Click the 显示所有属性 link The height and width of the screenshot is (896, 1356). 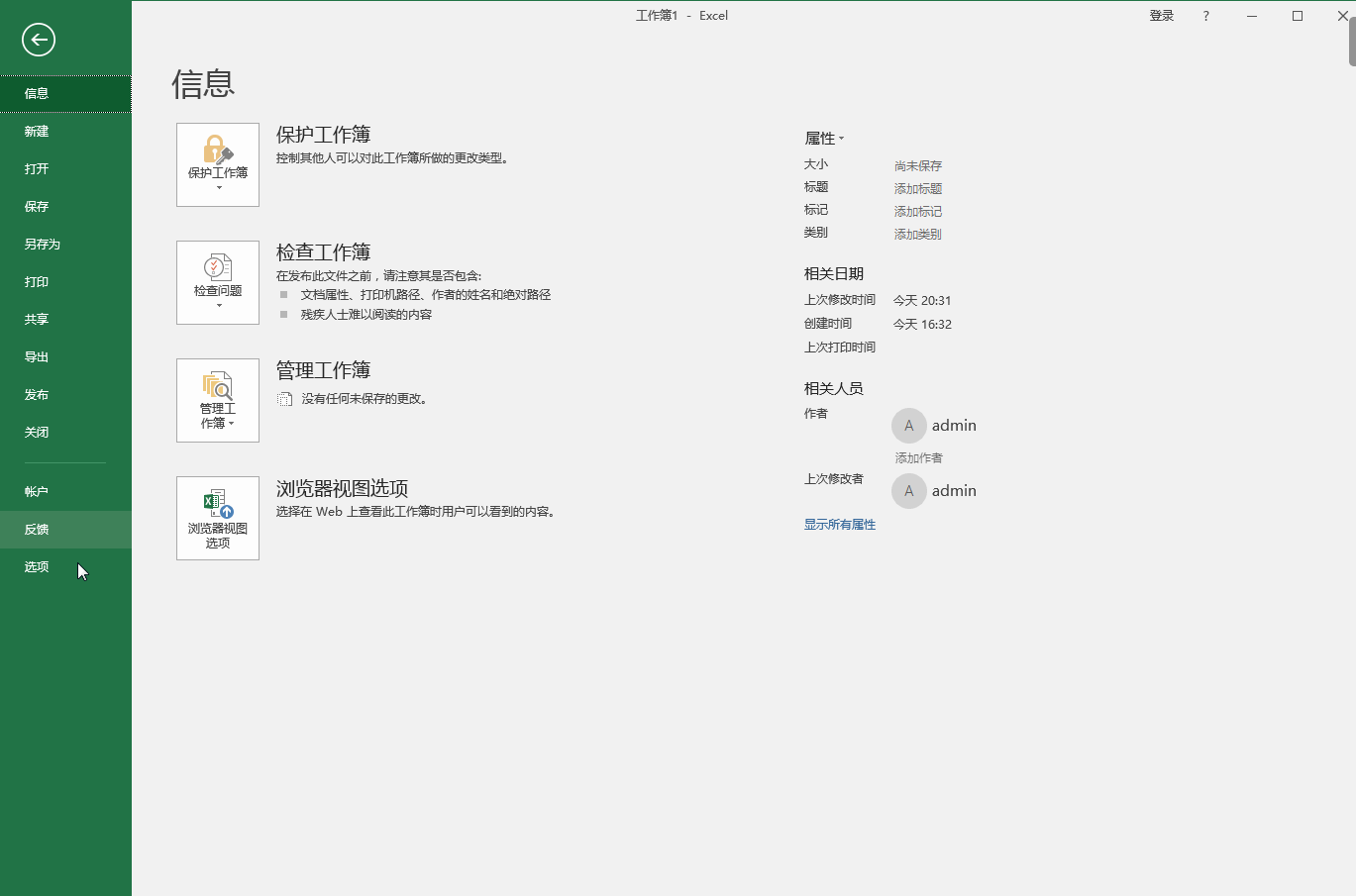point(840,525)
